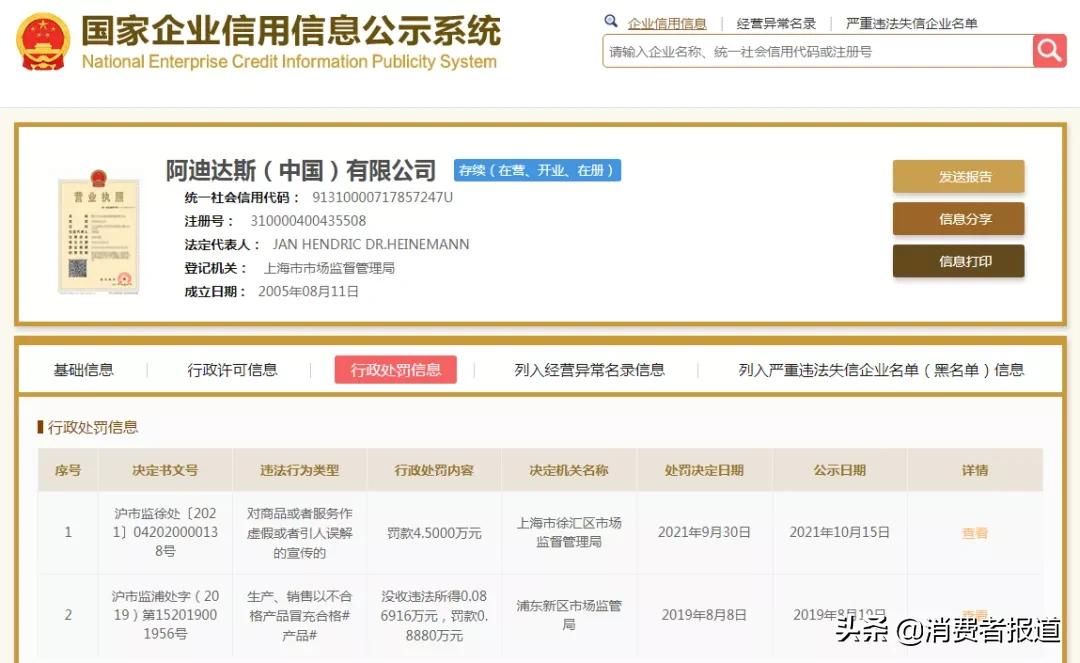Click the magnifying glass search icon

1049,50
